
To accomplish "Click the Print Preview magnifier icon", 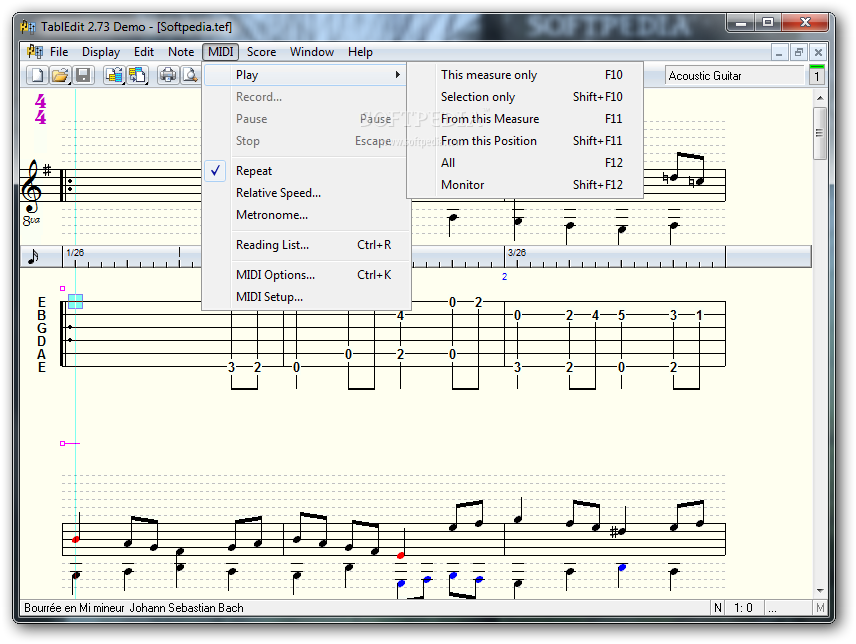I will [191, 75].
